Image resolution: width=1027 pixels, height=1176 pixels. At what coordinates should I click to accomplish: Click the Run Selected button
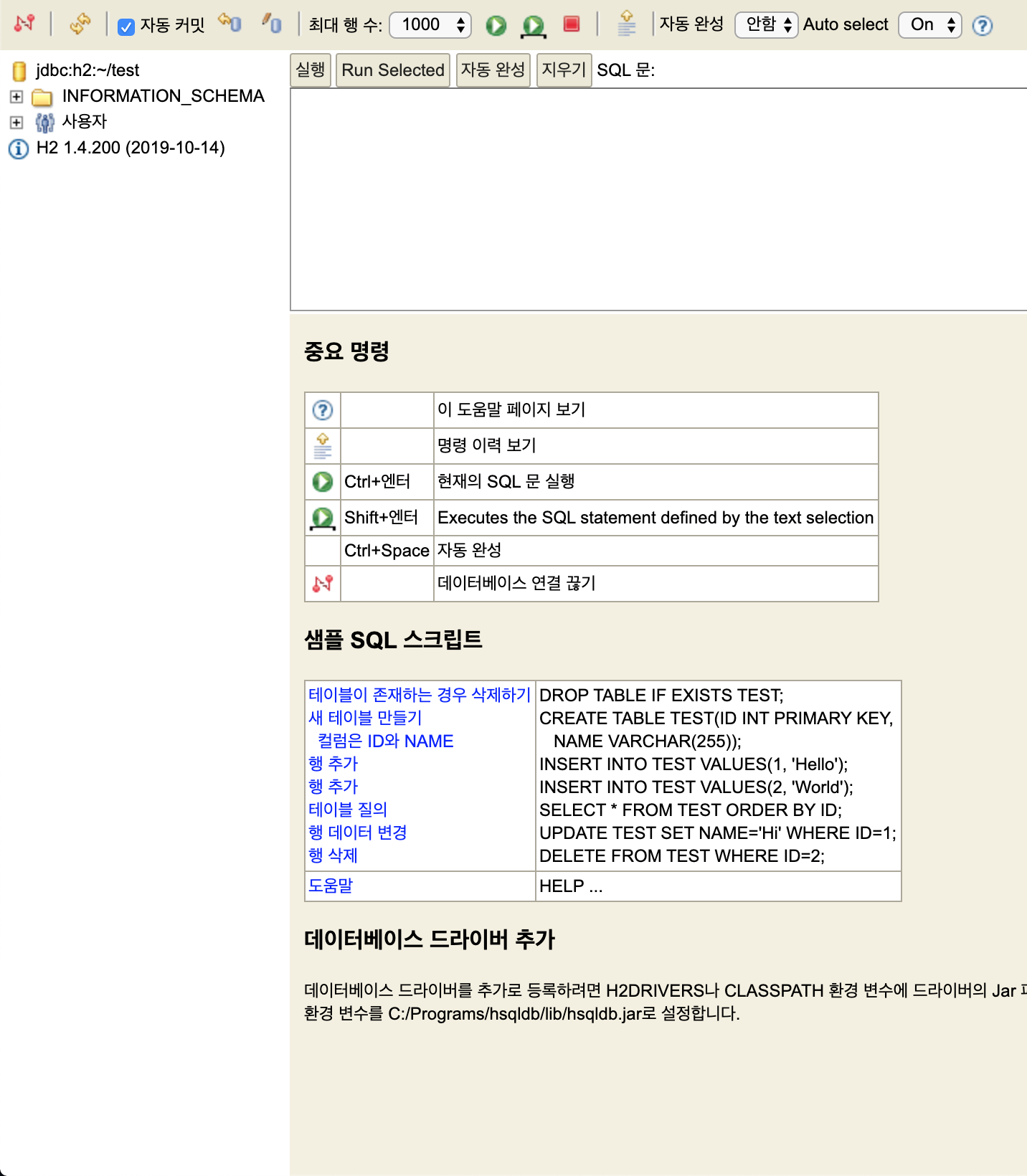(x=393, y=70)
